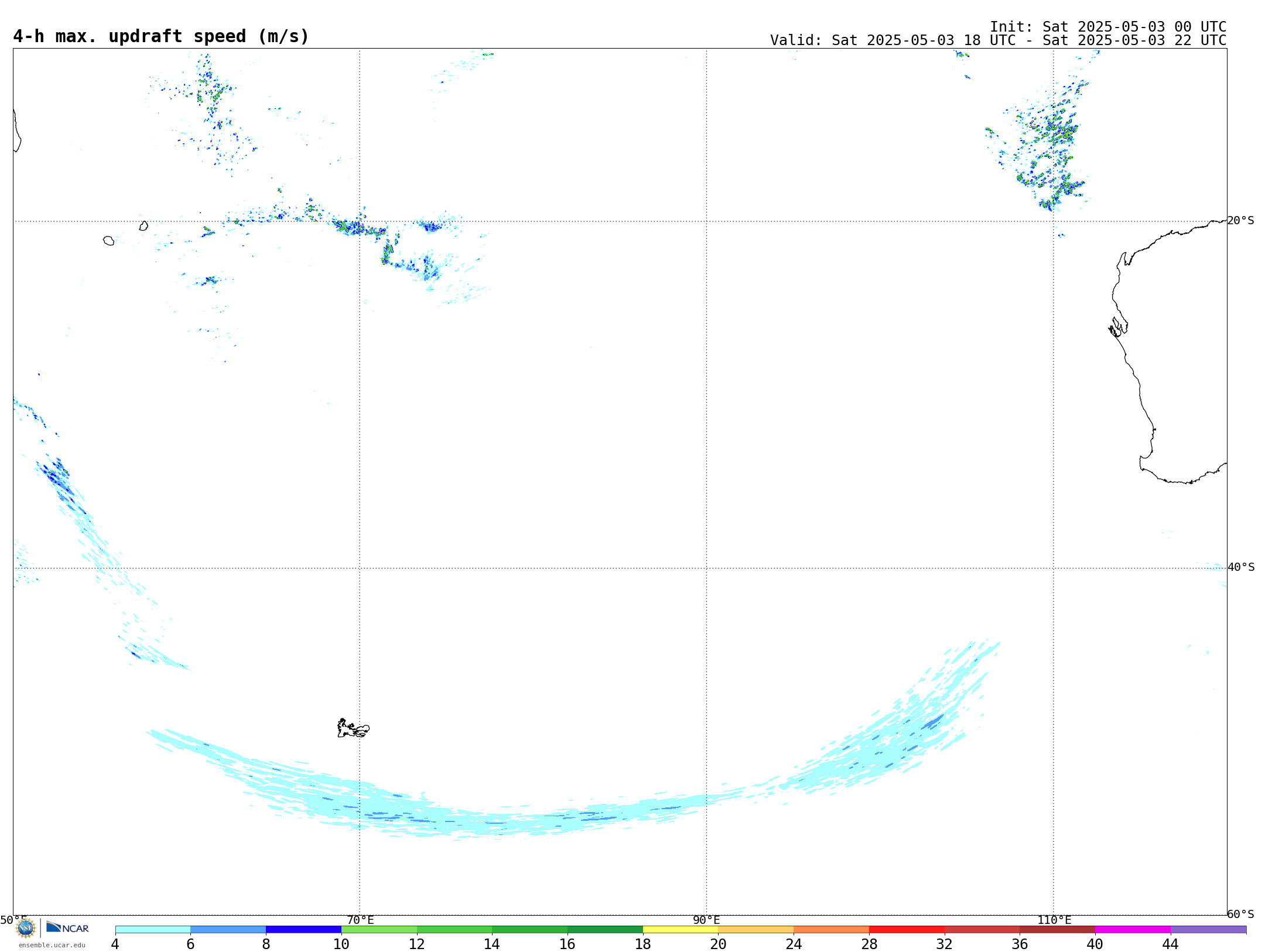Click the 20°S latitude label
1265x952 pixels.
click(x=1241, y=220)
